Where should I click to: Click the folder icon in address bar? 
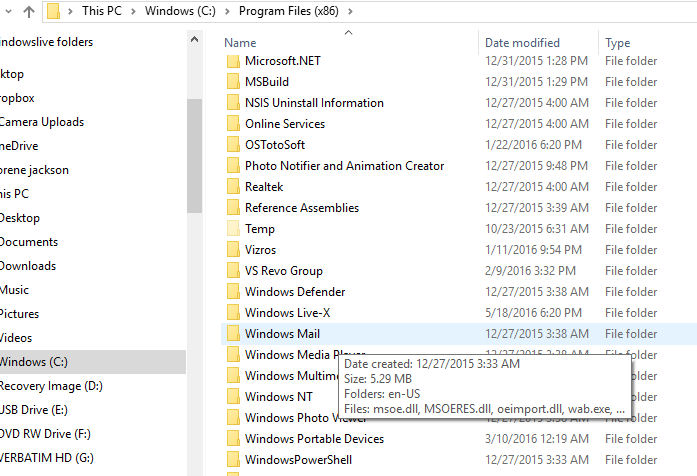coord(53,12)
